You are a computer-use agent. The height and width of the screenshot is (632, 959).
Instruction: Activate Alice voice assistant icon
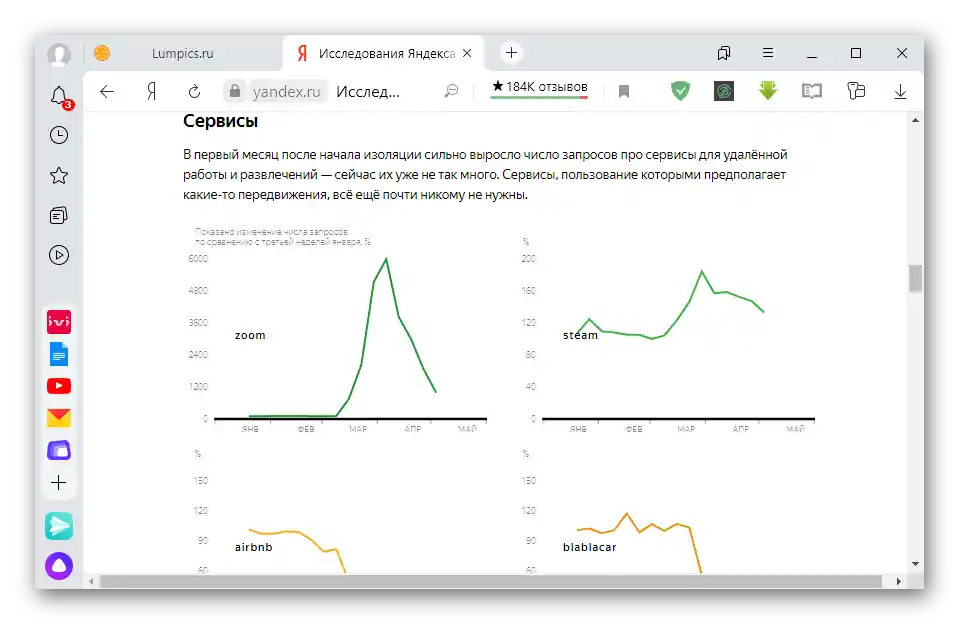59,566
